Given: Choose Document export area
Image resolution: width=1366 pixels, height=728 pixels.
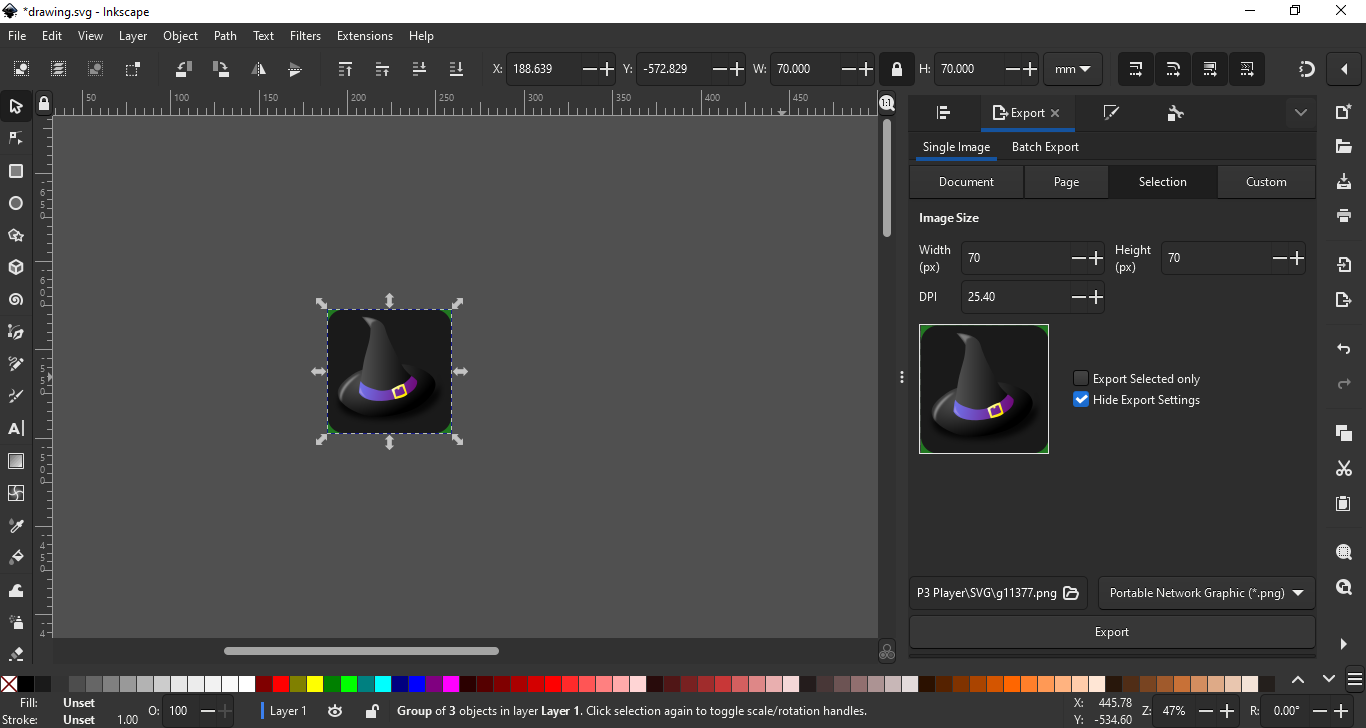Looking at the screenshot, I should (x=966, y=182).
